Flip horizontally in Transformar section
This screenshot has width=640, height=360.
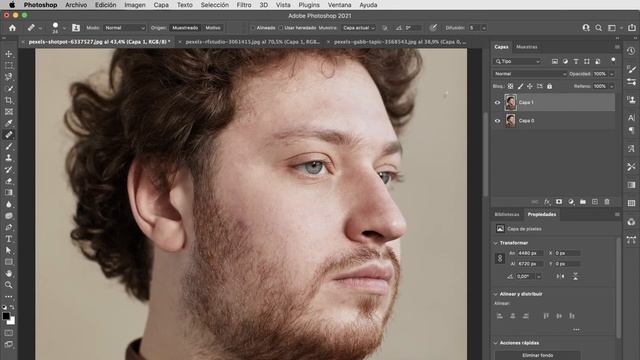(x=560, y=276)
